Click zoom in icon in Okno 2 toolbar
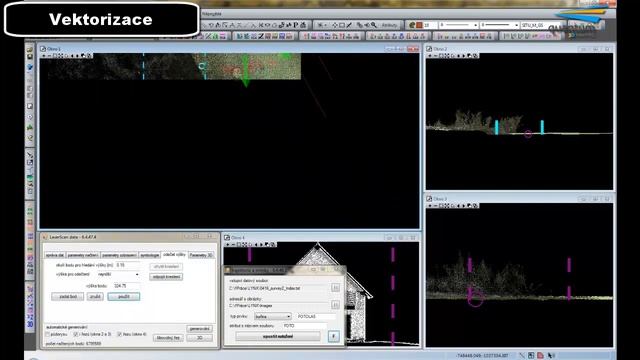640x360 pixels. pos(430,56)
